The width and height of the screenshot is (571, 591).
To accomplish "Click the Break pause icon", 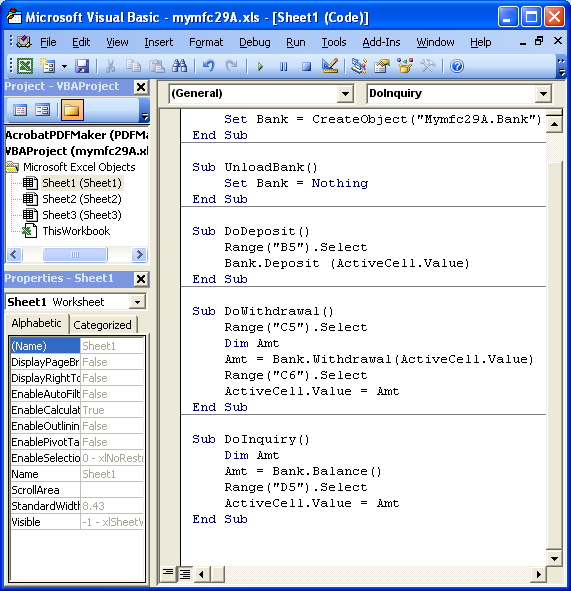I will [x=283, y=67].
